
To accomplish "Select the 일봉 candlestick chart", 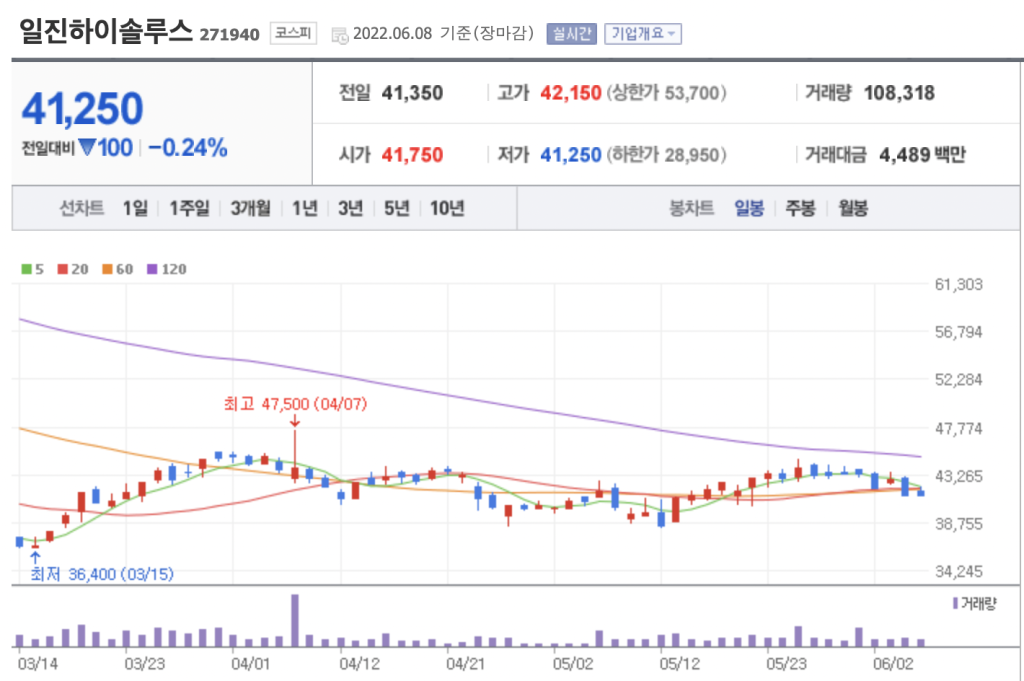I will (749, 209).
